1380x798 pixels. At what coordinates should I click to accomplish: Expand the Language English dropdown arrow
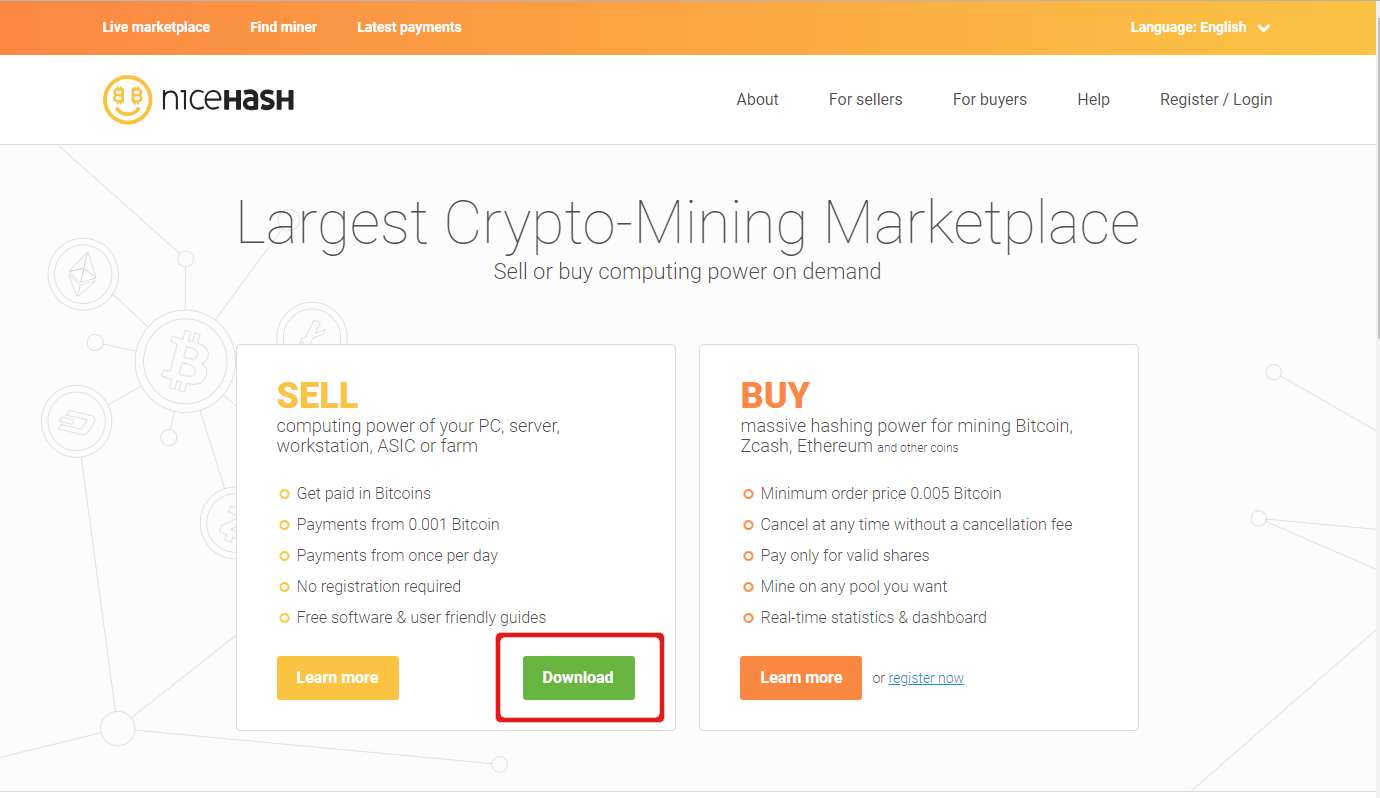[x=1264, y=28]
